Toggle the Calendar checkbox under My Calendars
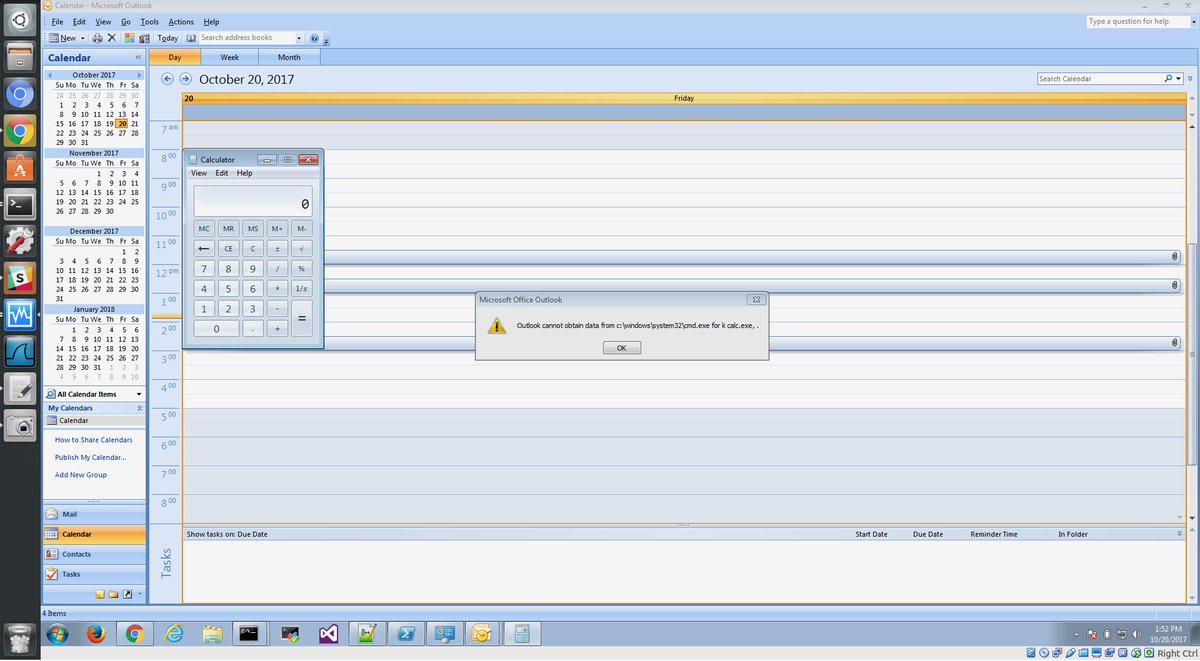This screenshot has height=661, width=1200. 53,420
